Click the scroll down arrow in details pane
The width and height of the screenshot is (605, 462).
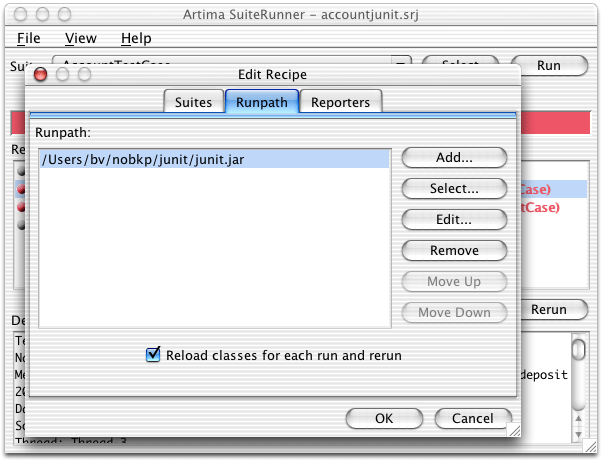coord(578,435)
